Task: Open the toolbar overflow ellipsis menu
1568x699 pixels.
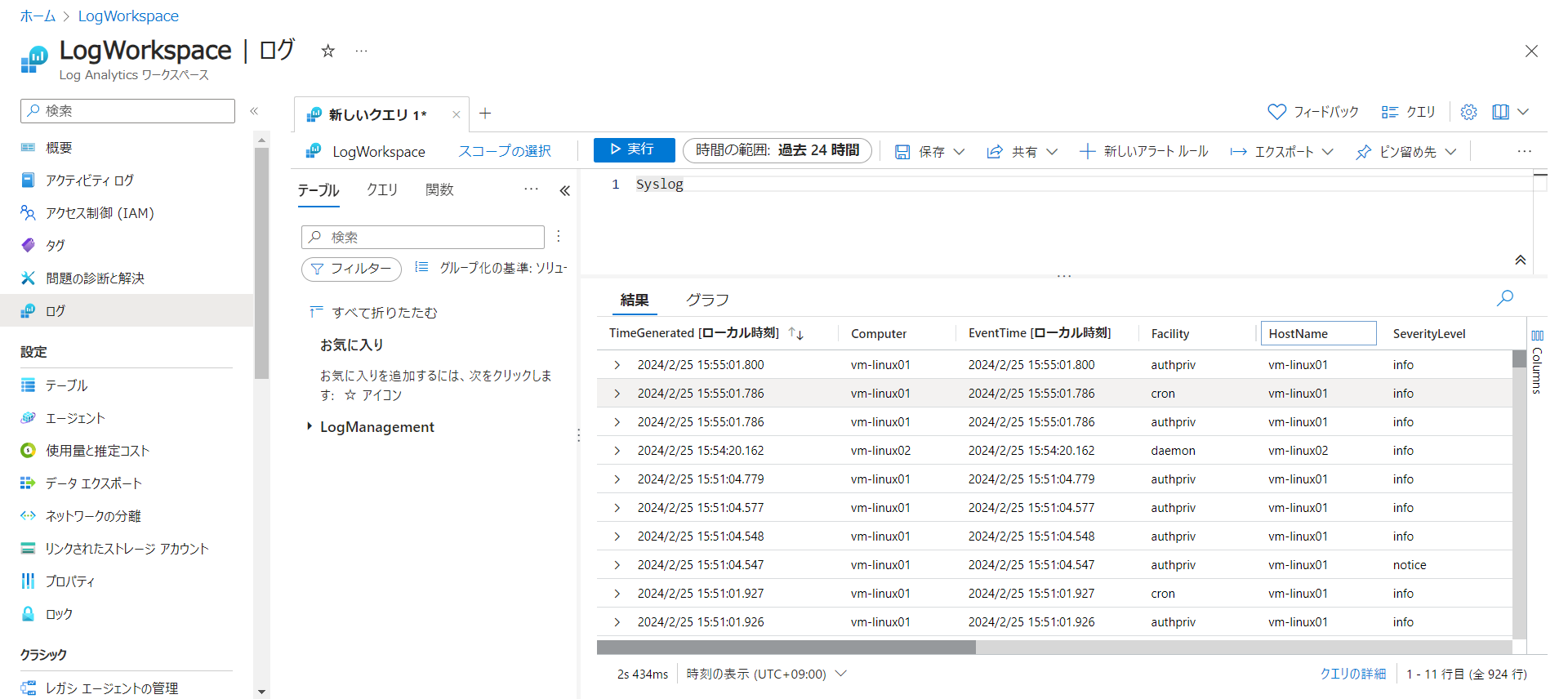Action: click(x=1524, y=151)
